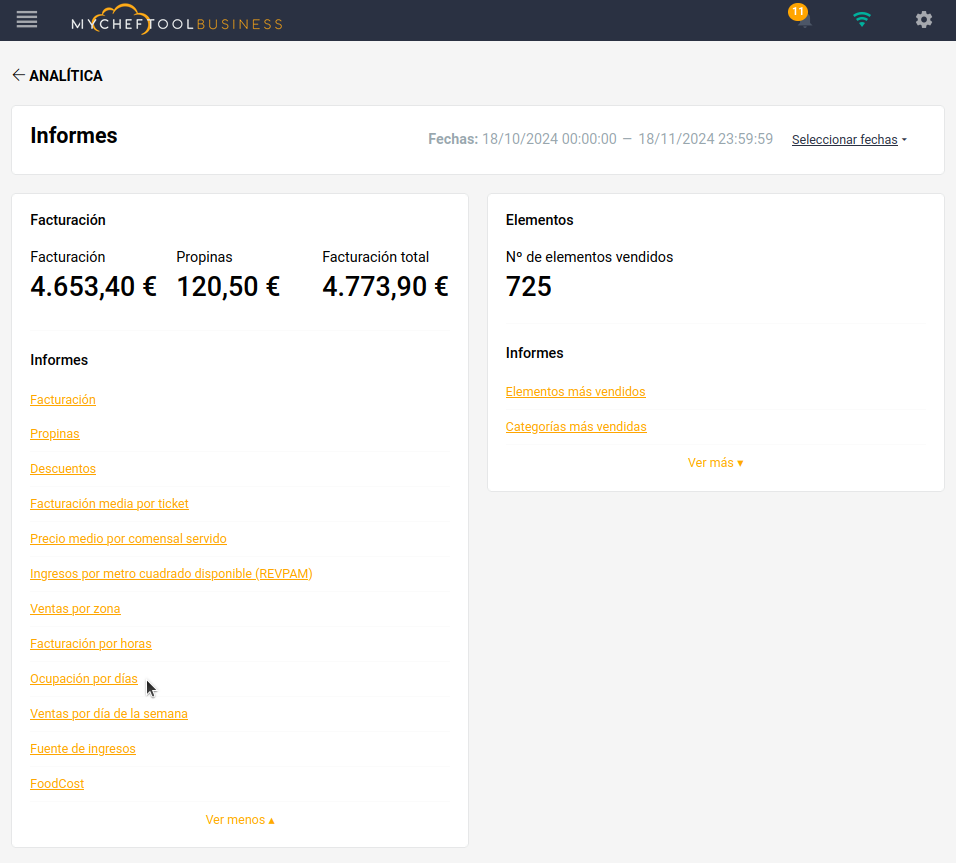
Task: Open the notifications bell
Action: pyautogui.click(x=803, y=20)
